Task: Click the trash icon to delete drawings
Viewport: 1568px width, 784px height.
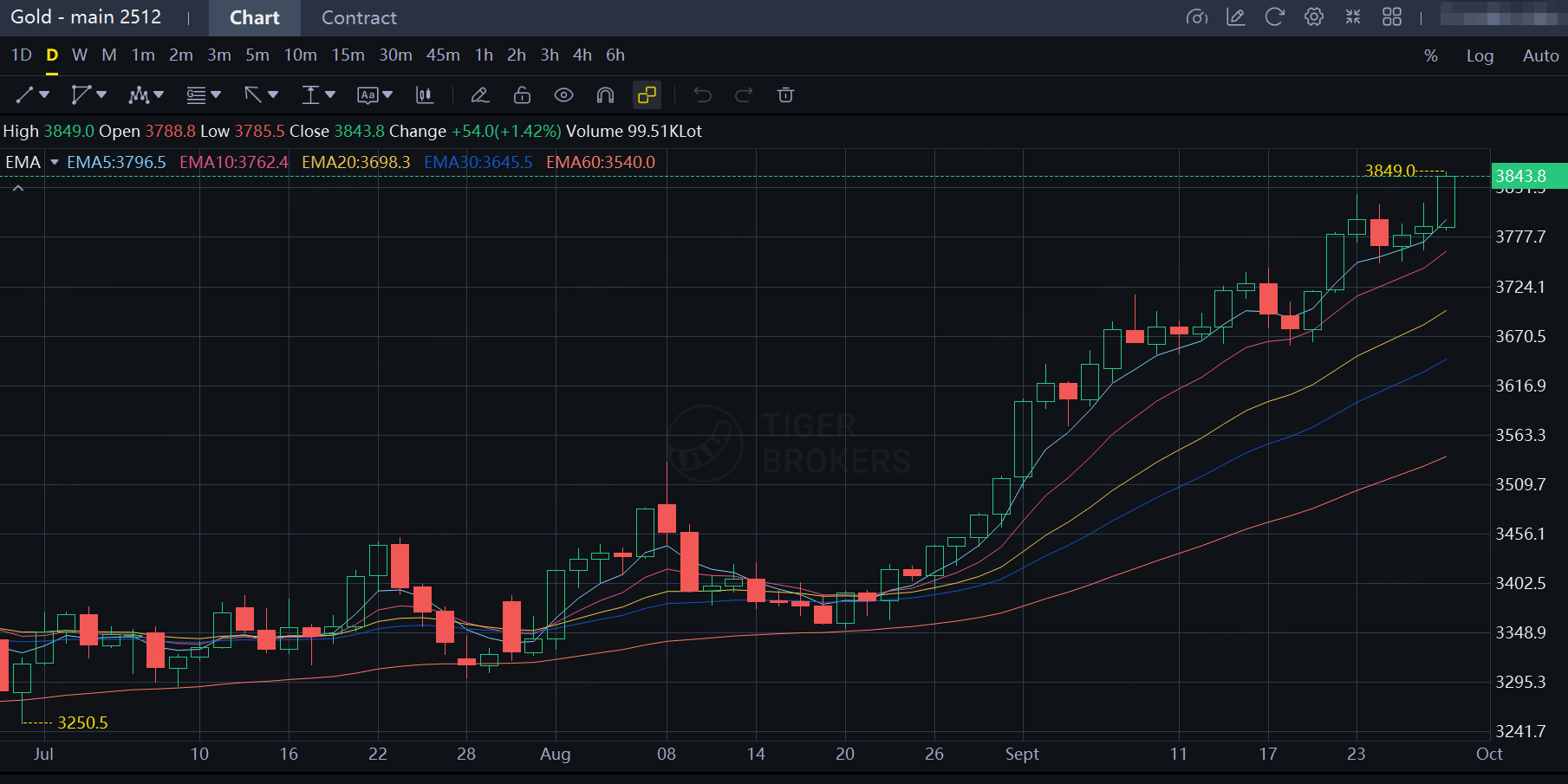Action: click(x=785, y=95)
